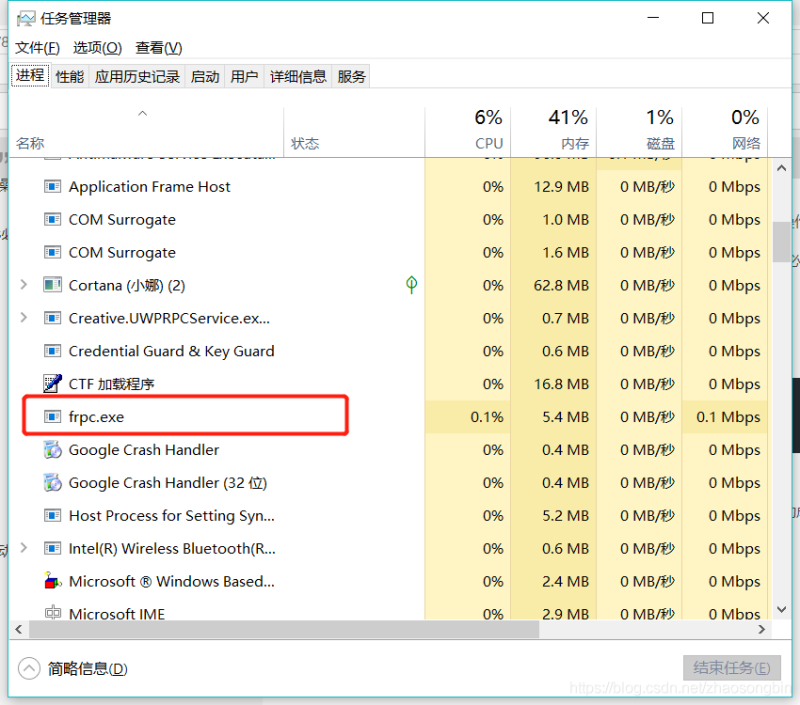Select the 进程 tab
Image resolution: width=800 pixels, height=705 pixels.
tap(30, 75)
